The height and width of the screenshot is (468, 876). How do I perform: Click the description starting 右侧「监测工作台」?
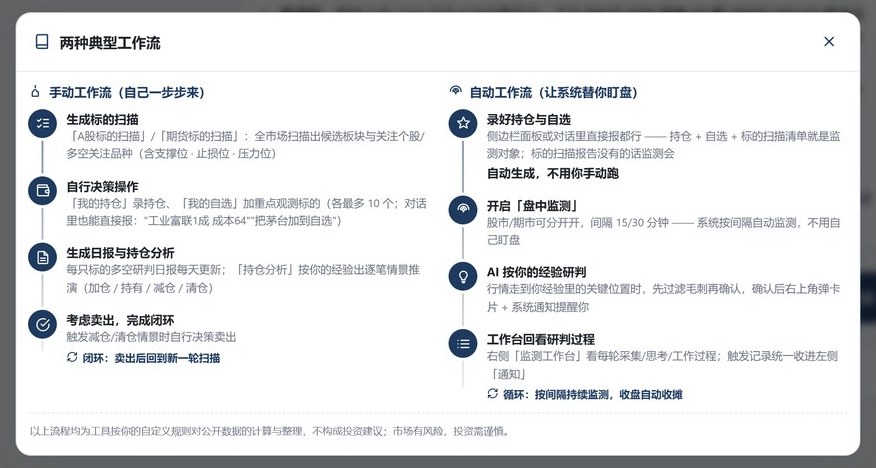(x=663, y=365)
